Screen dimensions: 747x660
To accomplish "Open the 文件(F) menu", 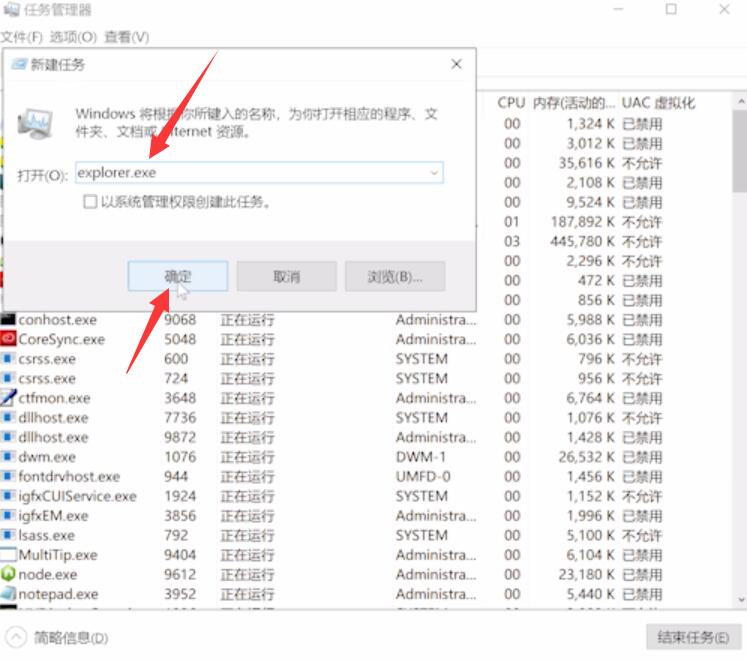I will pyautogui.click(x=22, y=37).
